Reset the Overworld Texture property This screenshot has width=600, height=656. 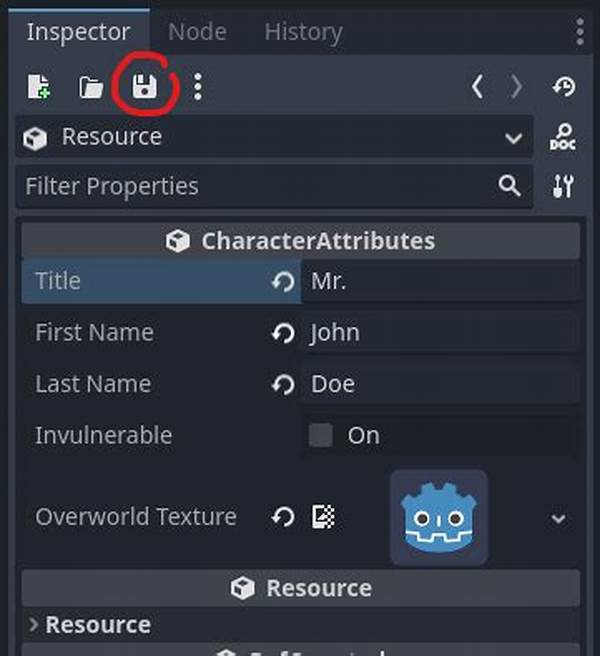pyautogui.click(x=283, y=517)
